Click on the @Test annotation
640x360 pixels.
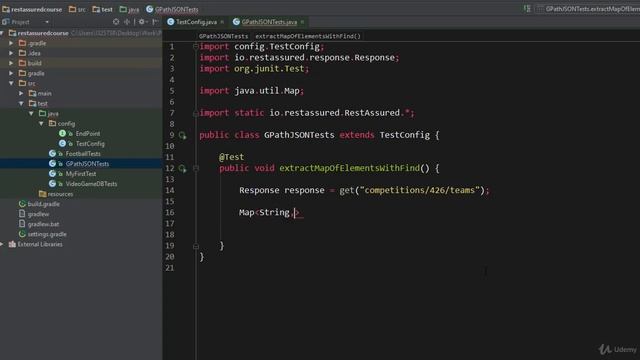[x=231, y=157]
